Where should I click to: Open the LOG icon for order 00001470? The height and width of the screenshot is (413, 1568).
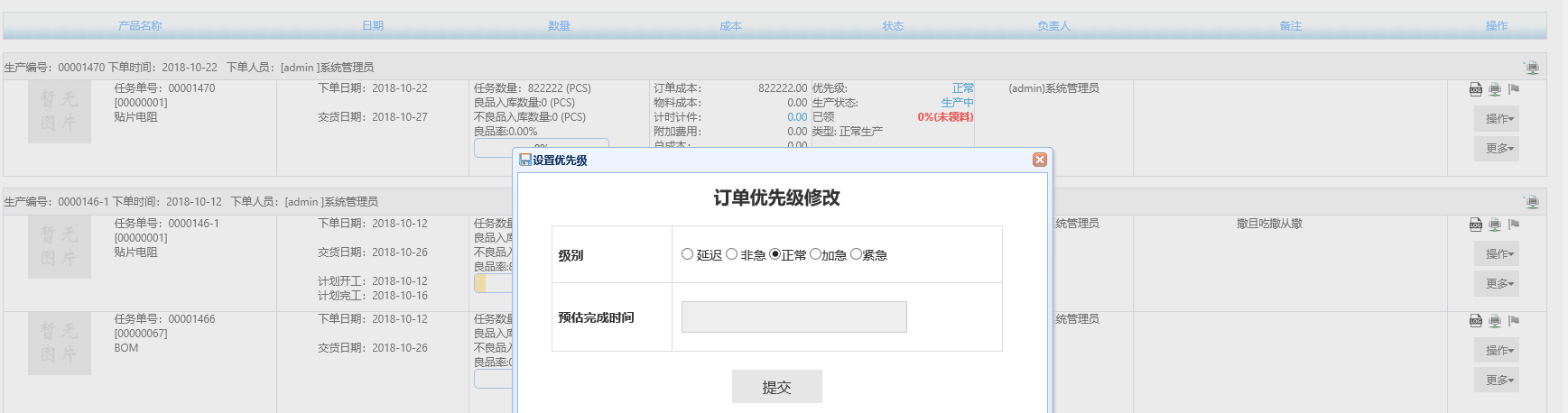pos(1476,89)
